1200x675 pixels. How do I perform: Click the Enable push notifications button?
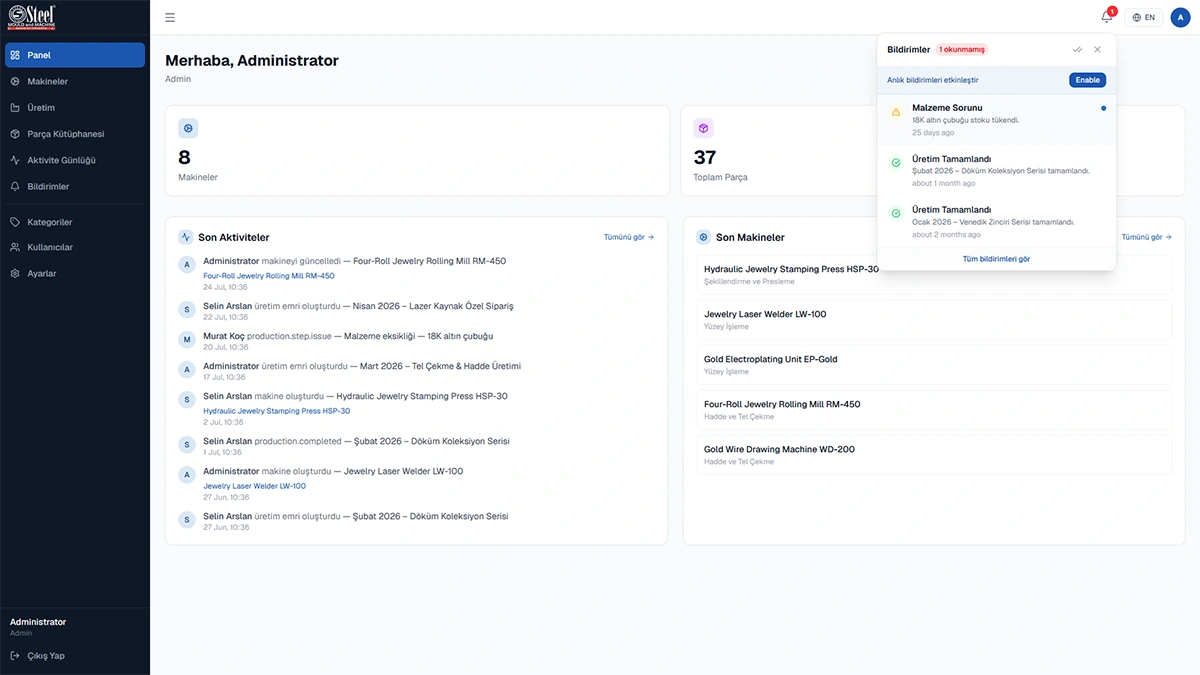coord(1087,80)
